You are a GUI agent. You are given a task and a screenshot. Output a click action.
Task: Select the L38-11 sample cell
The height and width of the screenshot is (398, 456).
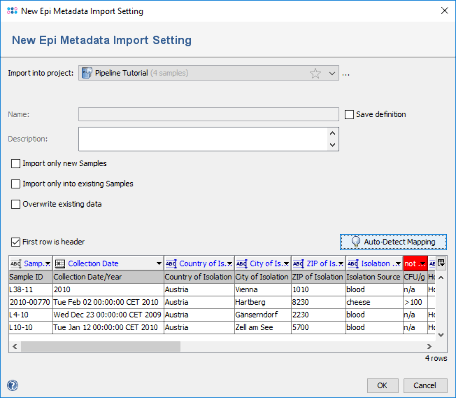pos(30,289)
